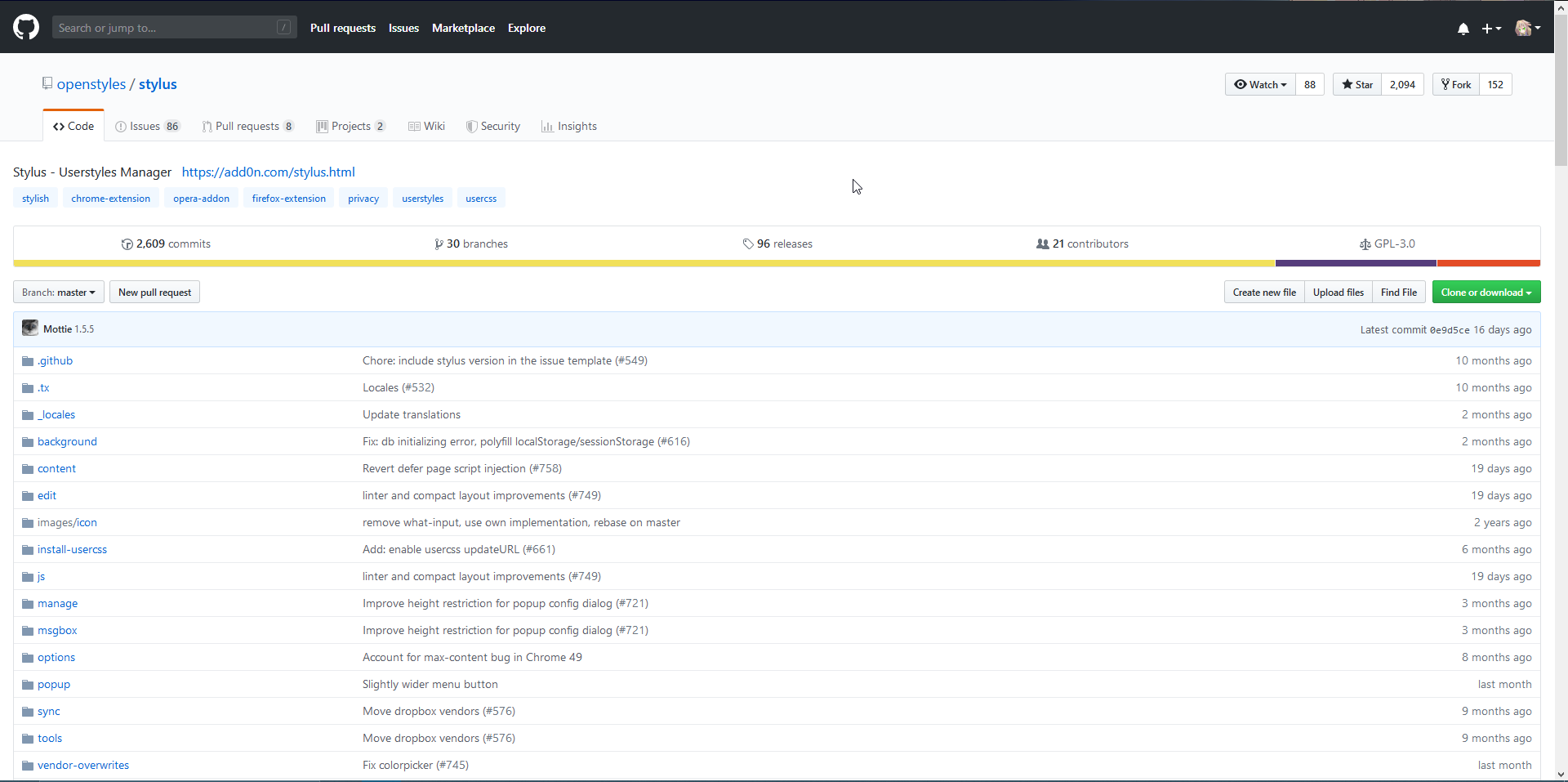Click the .tx folder icon
Viewport: 1568px width, 782px height.
28,388
